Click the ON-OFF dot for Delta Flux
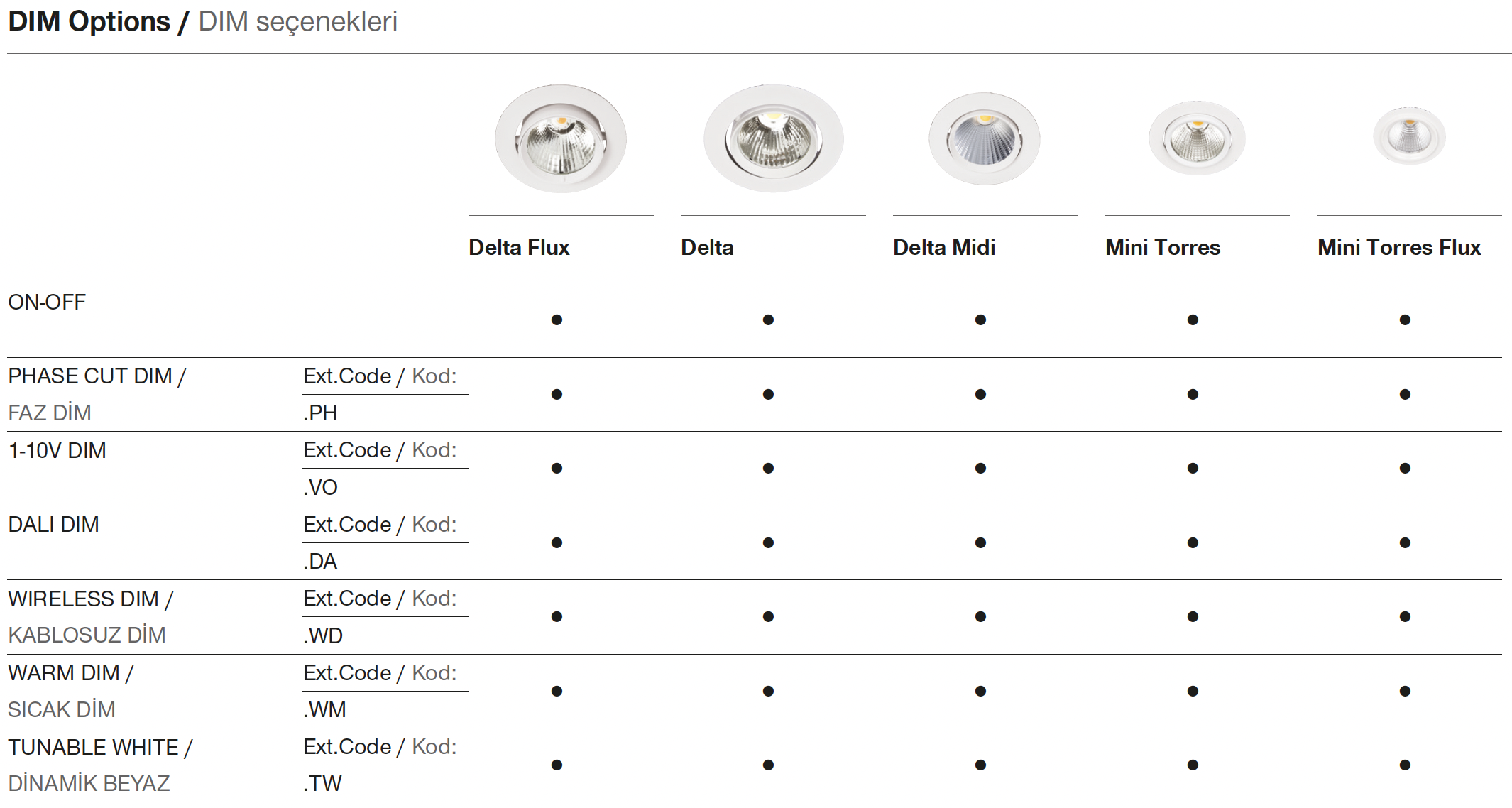Viewport: 1512px width, 808px height. (x=557, y=320)
